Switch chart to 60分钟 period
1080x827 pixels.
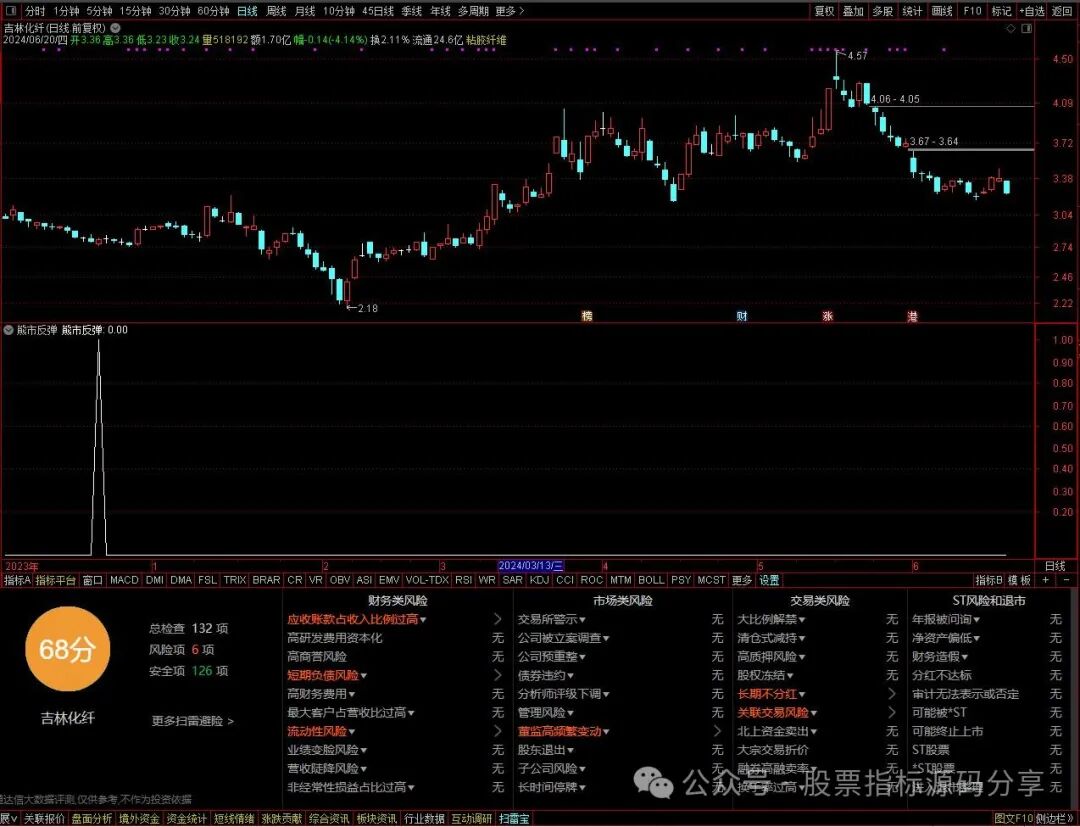point(213,11)
